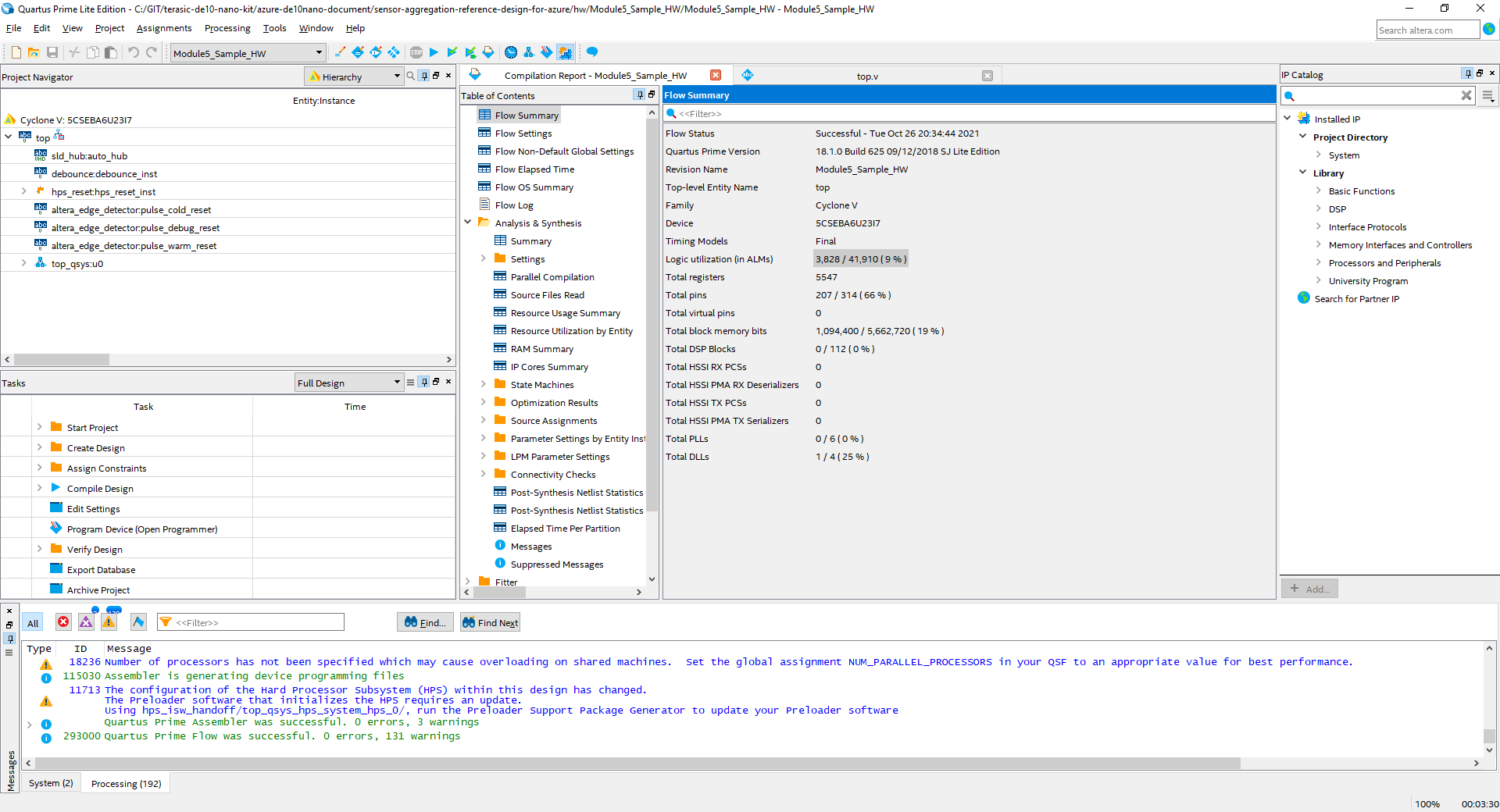Click the Save toolbar icon
The width and height of the screenshot is (1500, 812).
tap(52, 52)
